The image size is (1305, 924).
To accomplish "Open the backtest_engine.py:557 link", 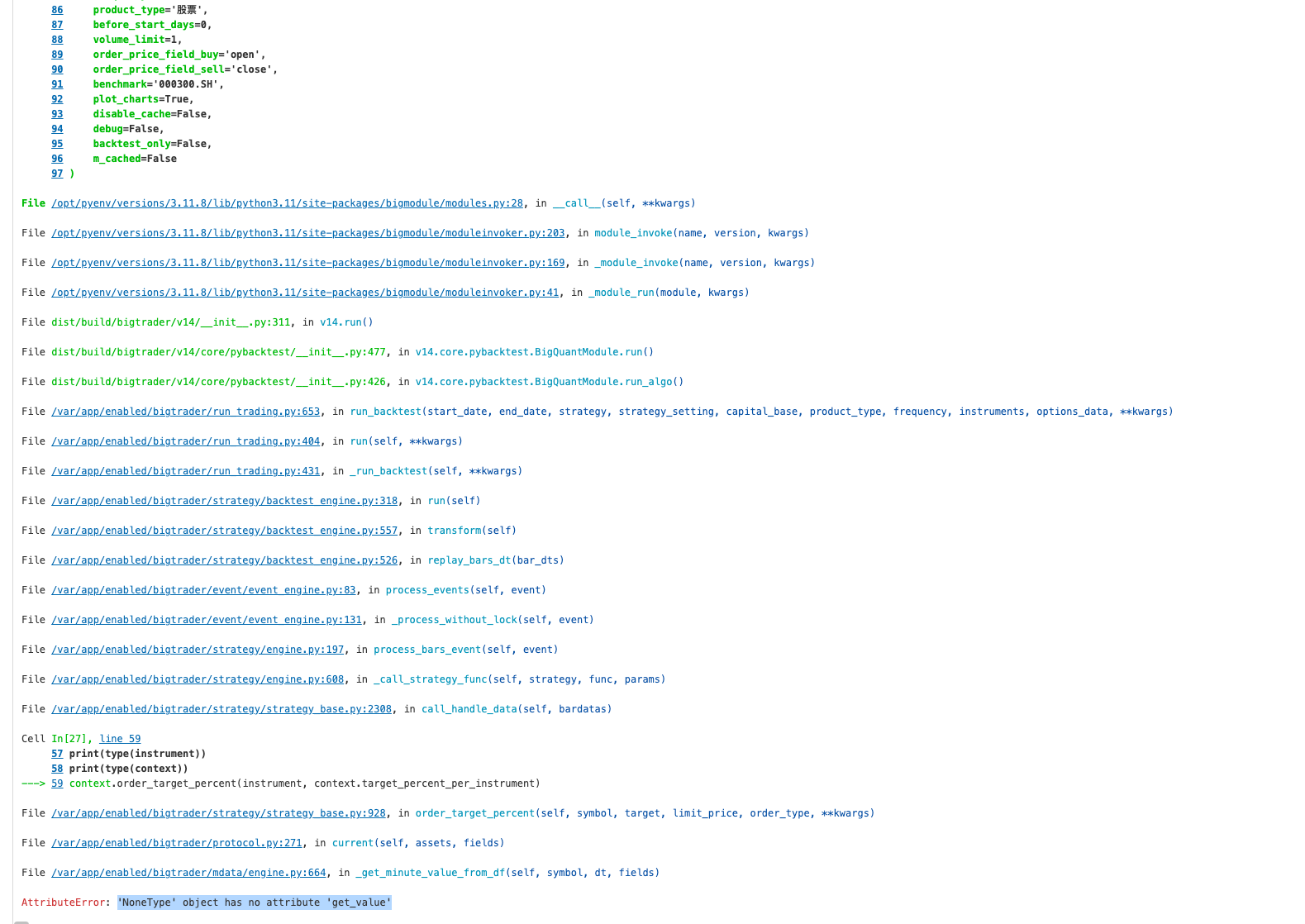I will 224,531.
